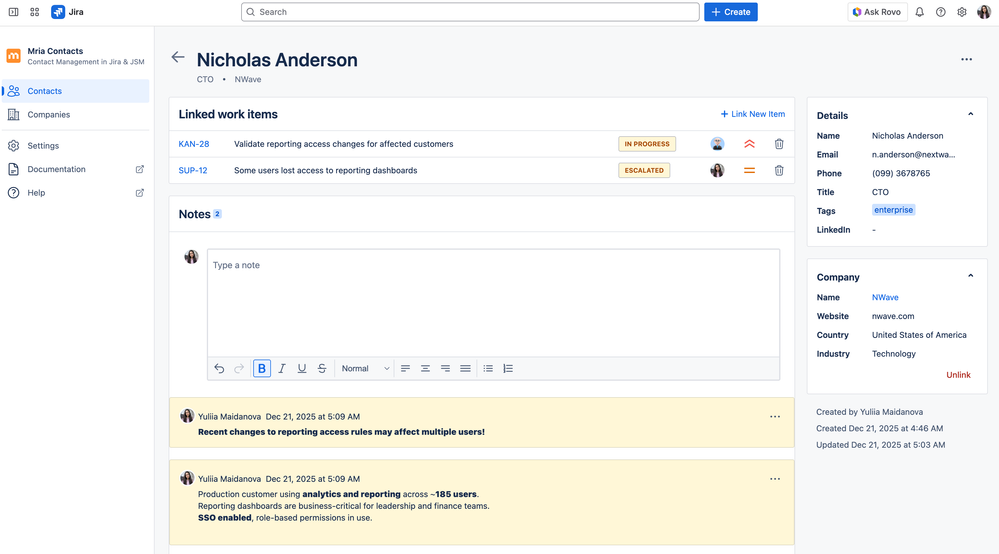
Task: Click the SUP-12 medium priority icon
Action: tap(749, 171)
